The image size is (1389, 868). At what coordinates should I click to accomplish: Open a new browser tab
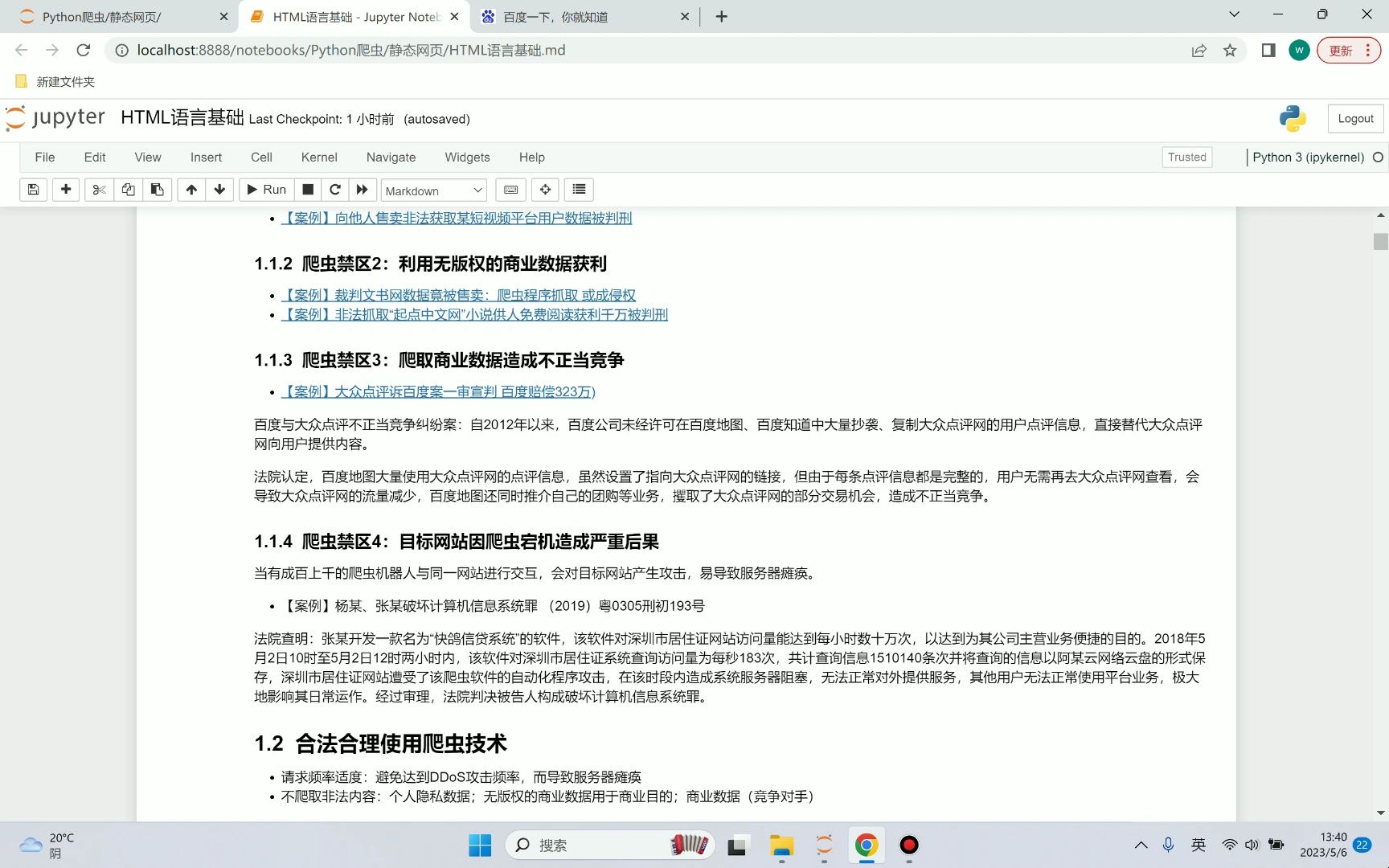(x=721, y=17)
